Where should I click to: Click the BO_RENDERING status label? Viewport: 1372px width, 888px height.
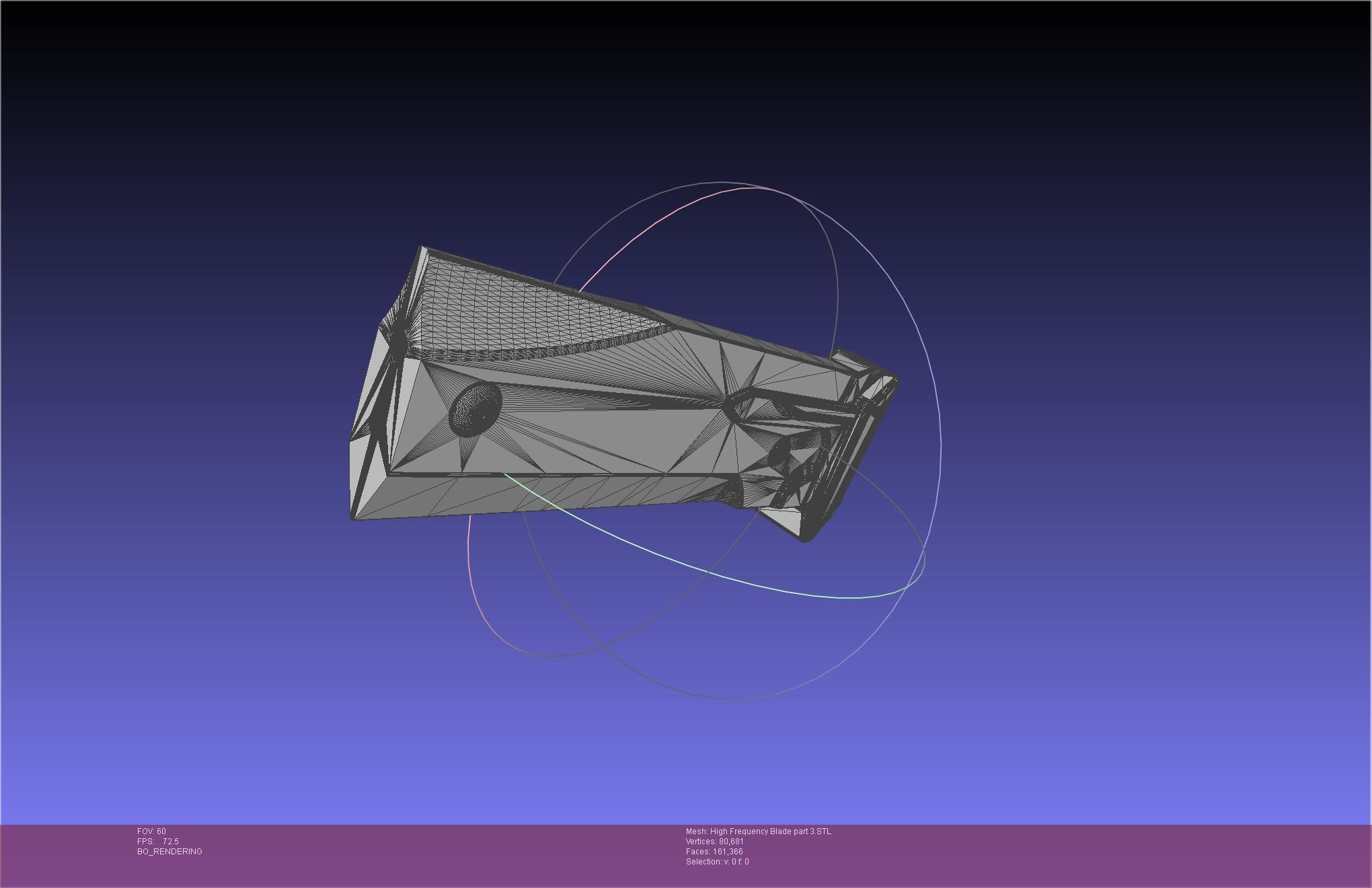pyautogui.click(x=169, y=852)
